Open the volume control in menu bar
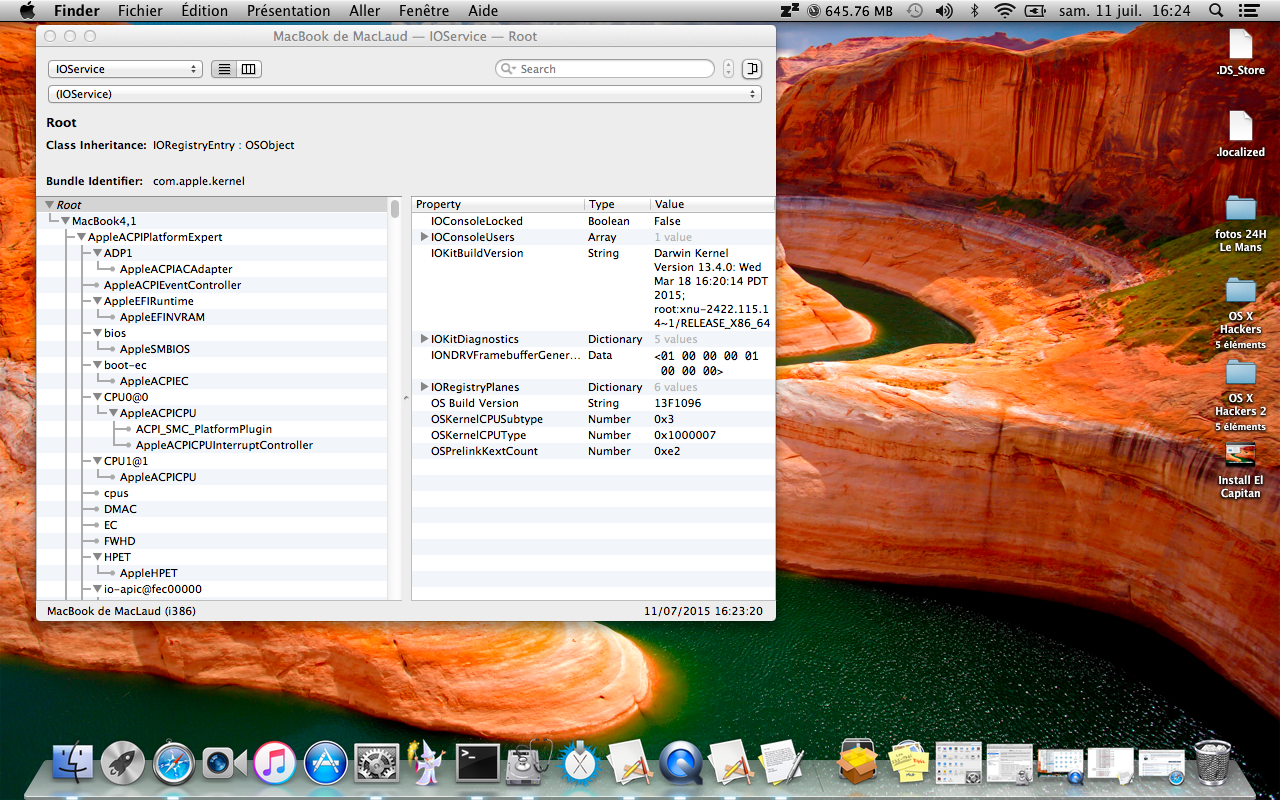This screenshot has height=800, width=1280. [x=944, y=11]
